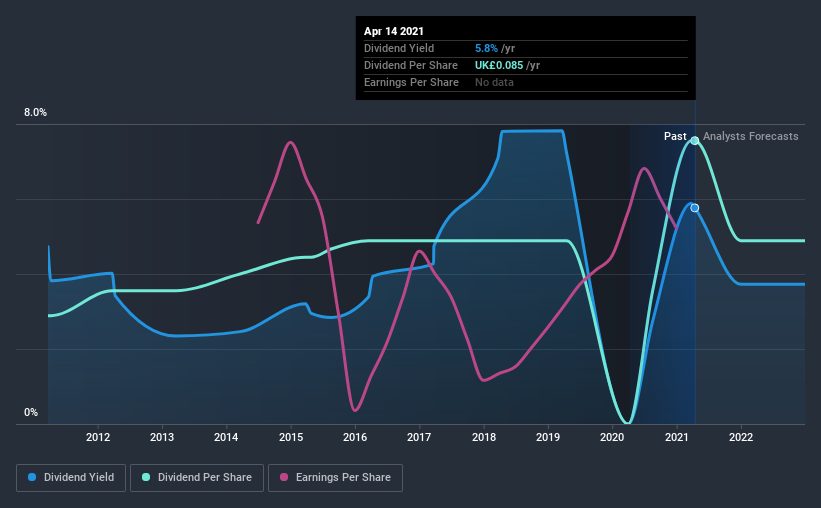Select the Dividend Yield marker at Apr 2021

695,208
